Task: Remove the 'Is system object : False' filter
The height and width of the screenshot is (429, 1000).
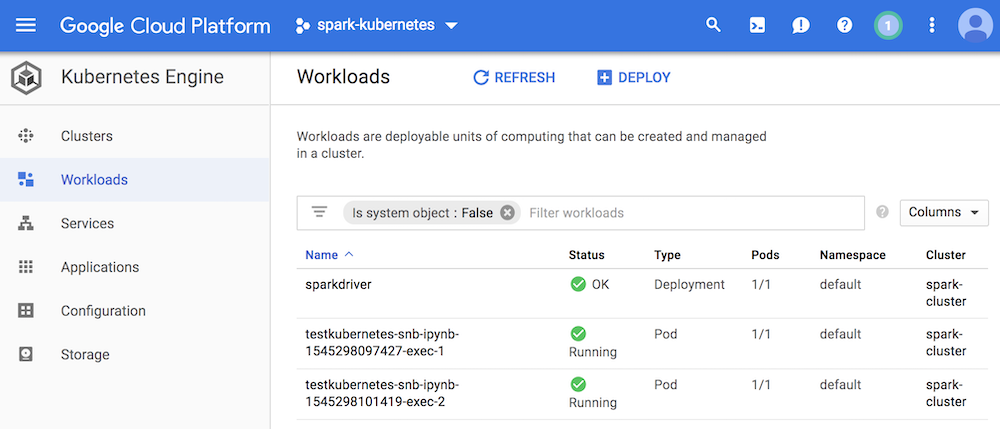Action: [x=507, y=213]
